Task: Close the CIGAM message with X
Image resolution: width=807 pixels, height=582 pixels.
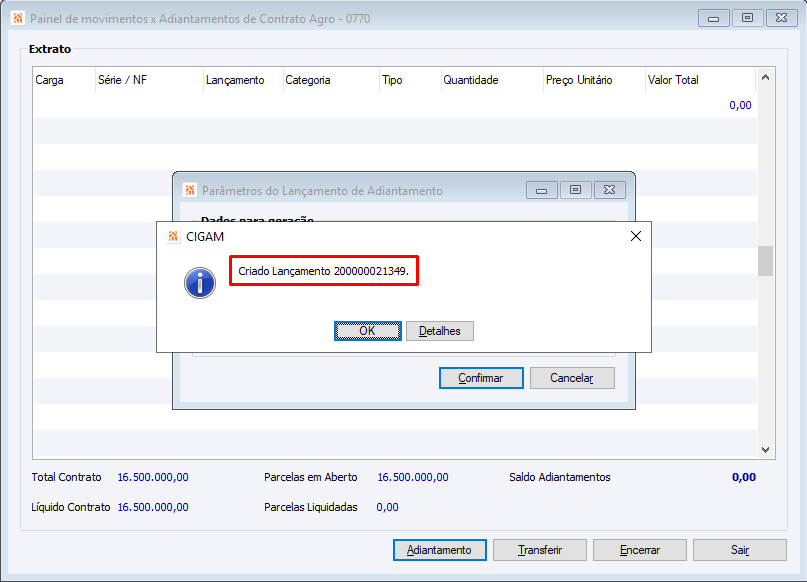Action: 636,236
